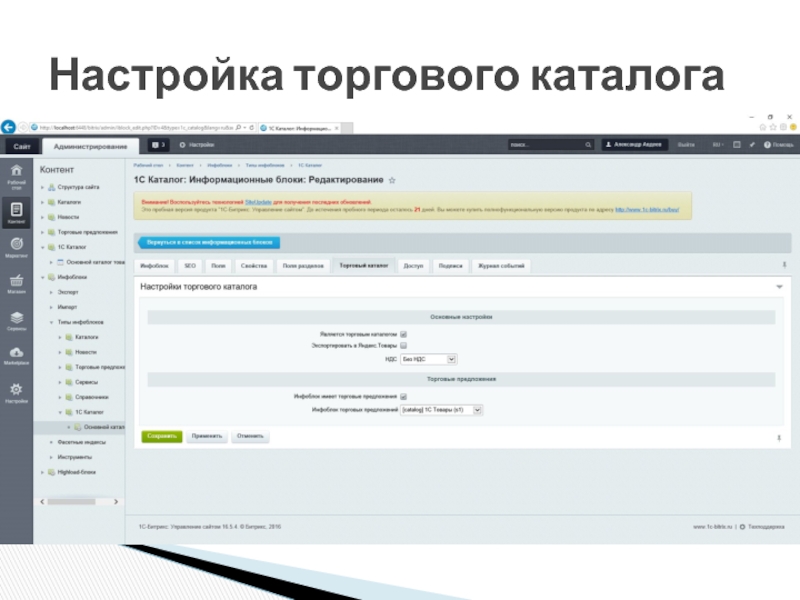Switch to the Доступ tab

(413, 266)
